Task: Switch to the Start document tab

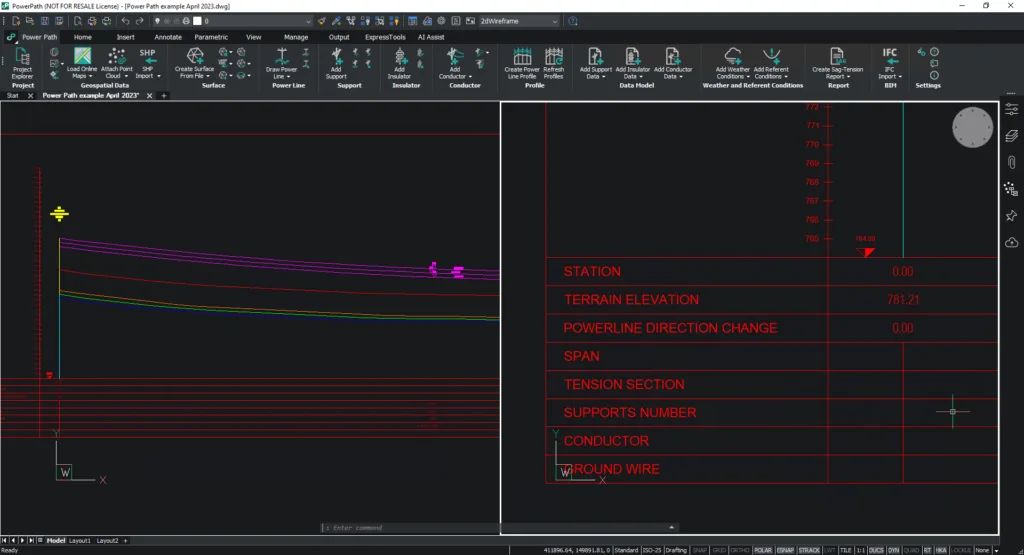Action: click(12, 95)
